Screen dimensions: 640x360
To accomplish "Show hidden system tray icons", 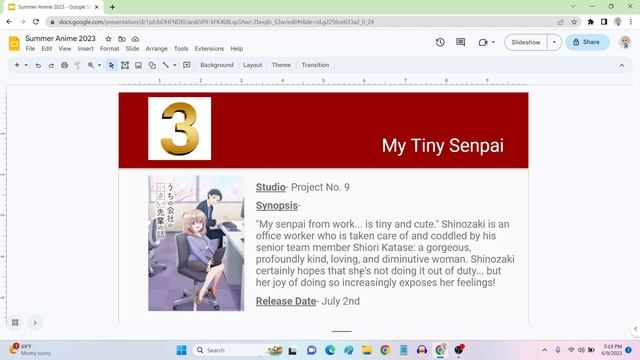I will click(x=544, y=350).
